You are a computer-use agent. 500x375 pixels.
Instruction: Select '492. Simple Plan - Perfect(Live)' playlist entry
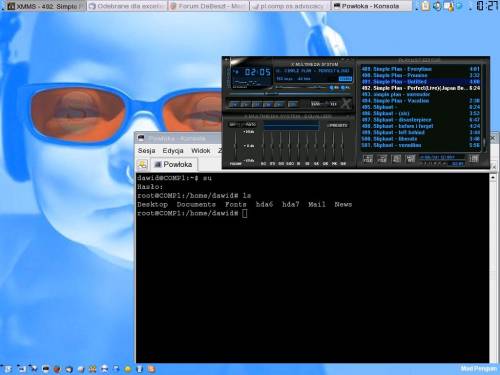click(421, 88)
